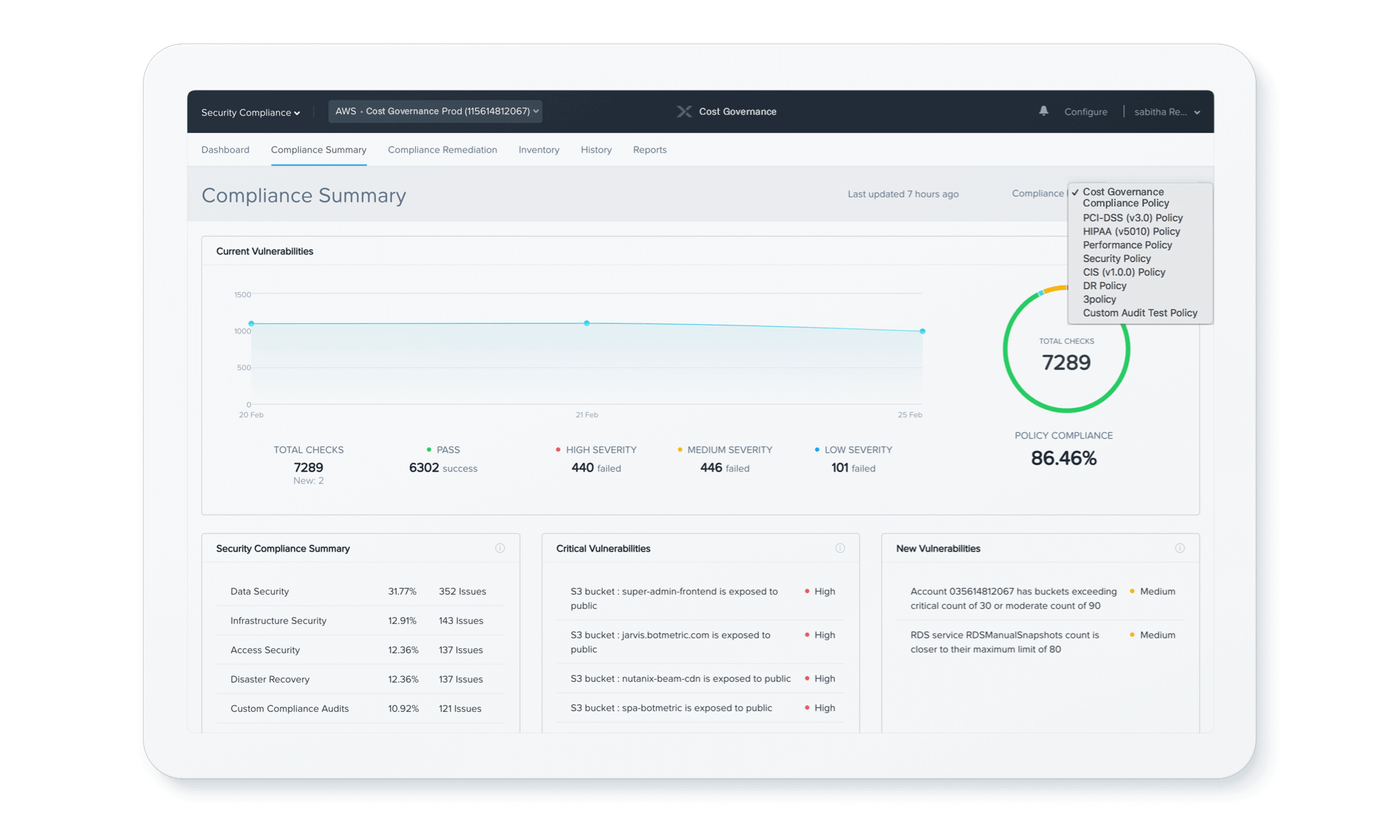Viewport: 1400px width, 840px height.
Task: Go to the Inventory tab
Action: point(538,150)
